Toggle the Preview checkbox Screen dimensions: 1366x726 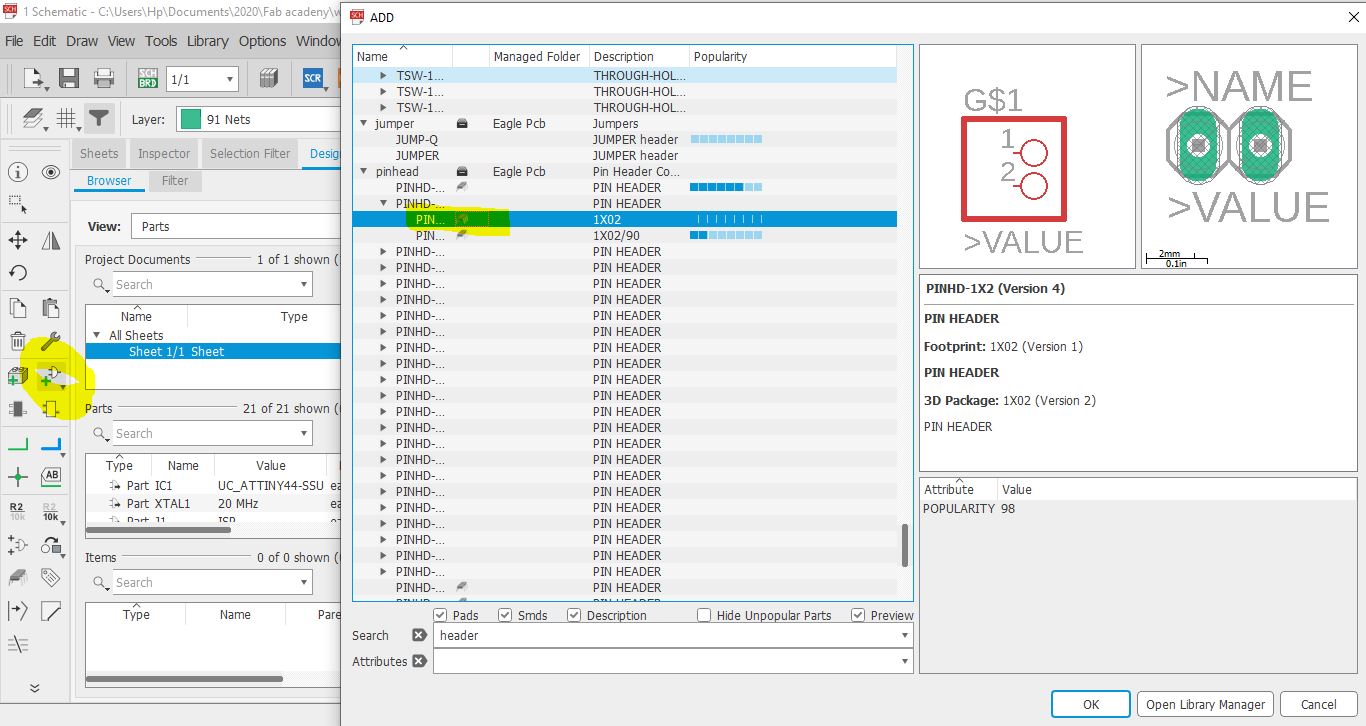click(x=858, y=615)
